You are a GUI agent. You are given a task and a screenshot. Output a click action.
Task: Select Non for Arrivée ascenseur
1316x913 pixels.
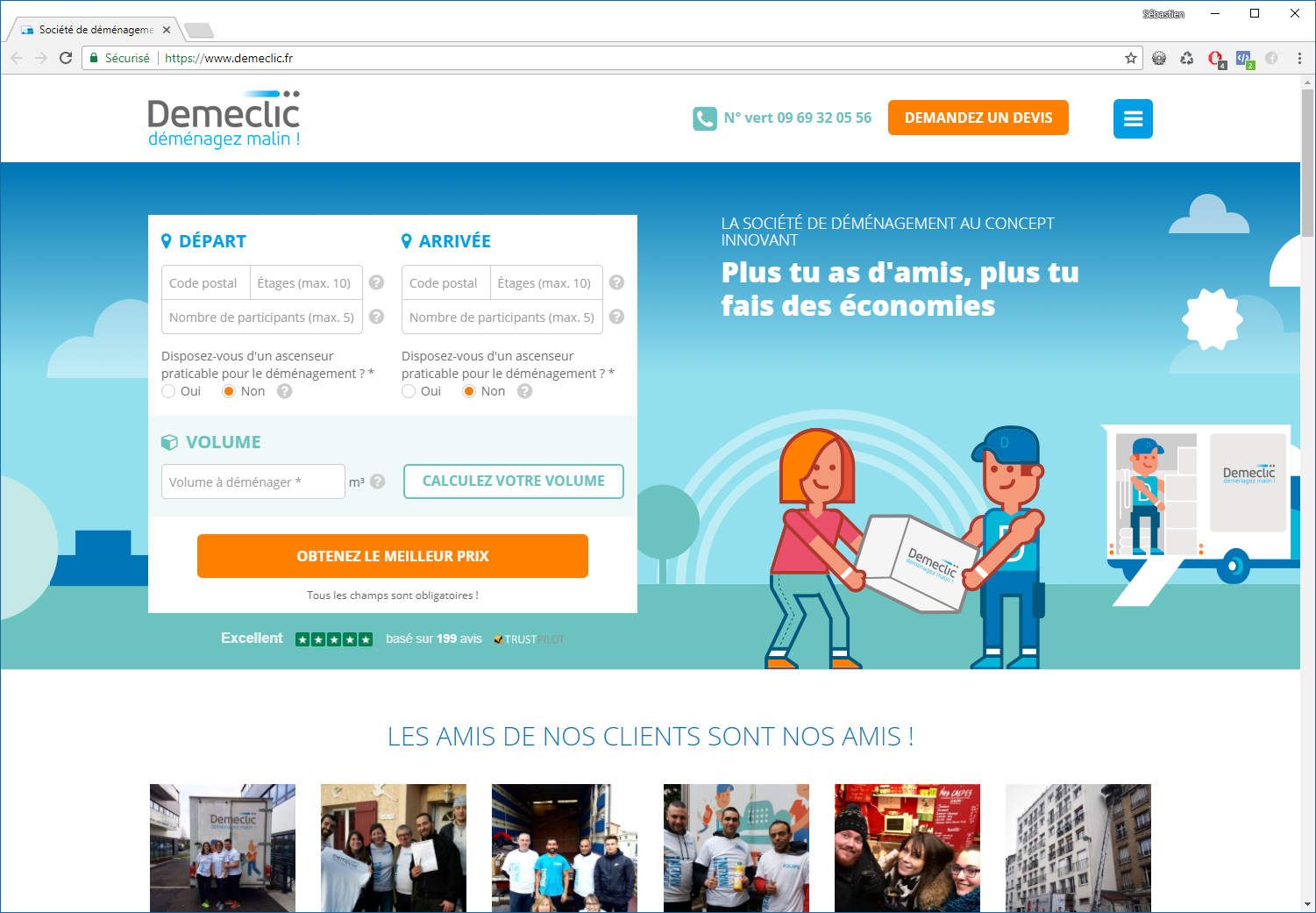click(x=469, y=391)
